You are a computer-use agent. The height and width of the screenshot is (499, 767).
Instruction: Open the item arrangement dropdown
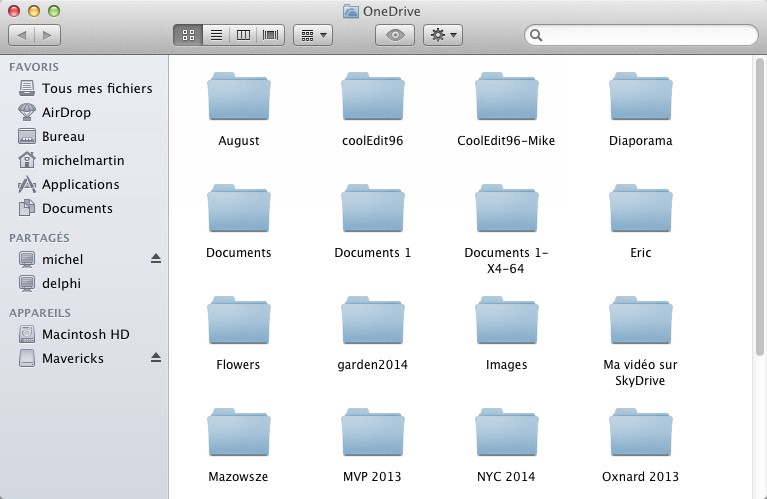click(313, 35)
